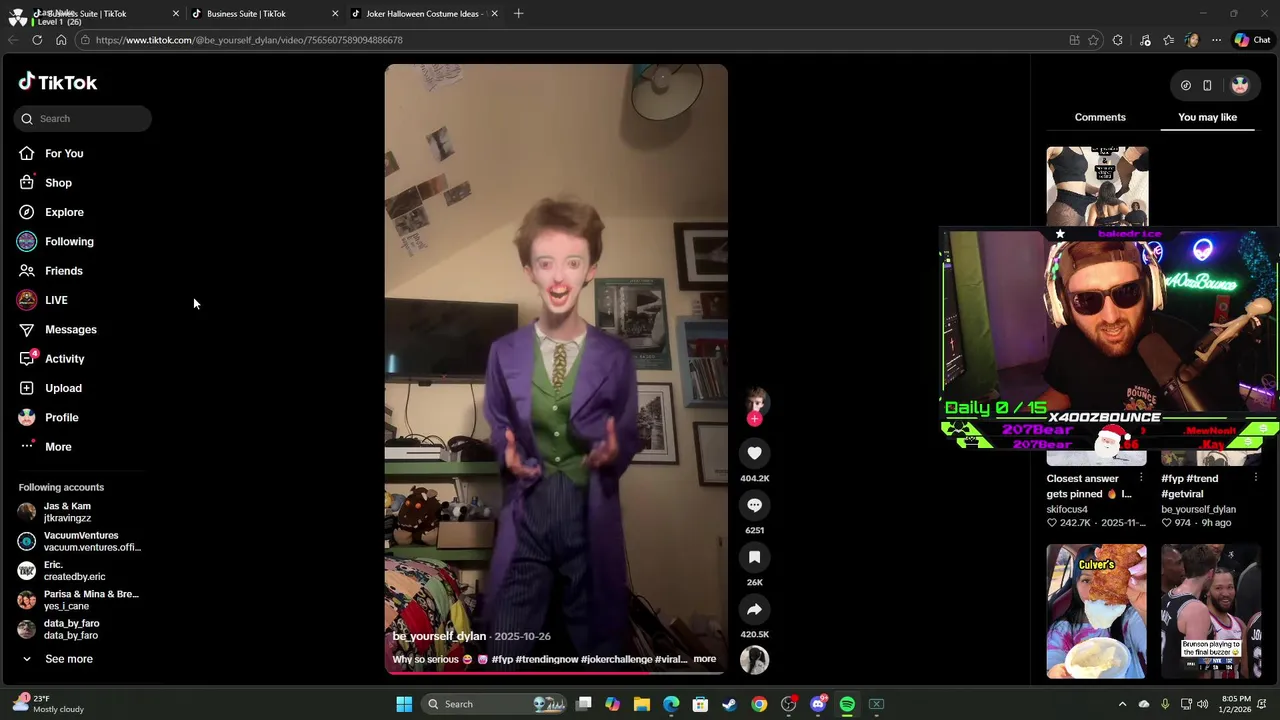
Task: Open Discord from taskbar
Action: tap(818, 704)
